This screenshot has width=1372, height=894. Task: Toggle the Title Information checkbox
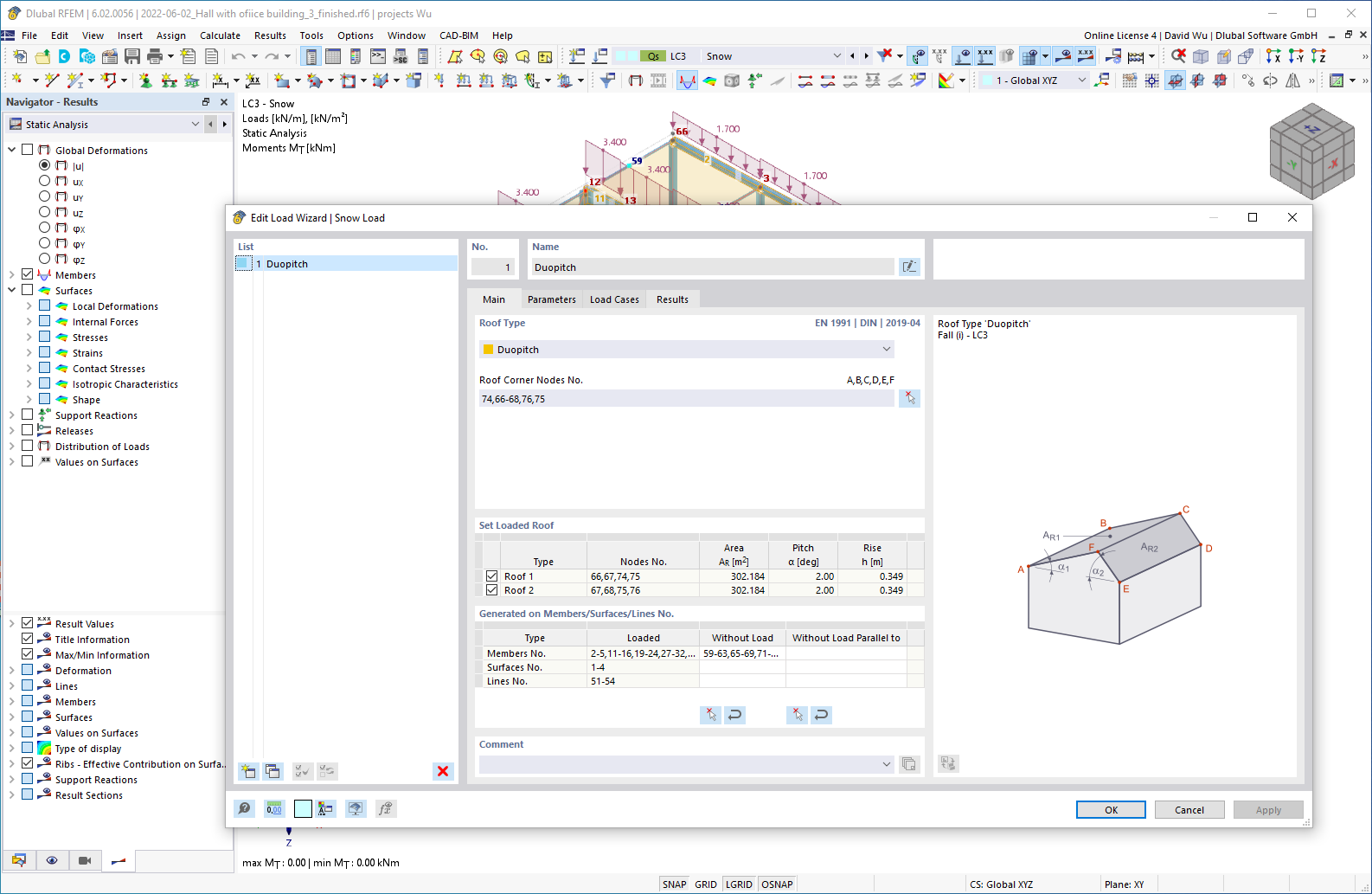28,639
